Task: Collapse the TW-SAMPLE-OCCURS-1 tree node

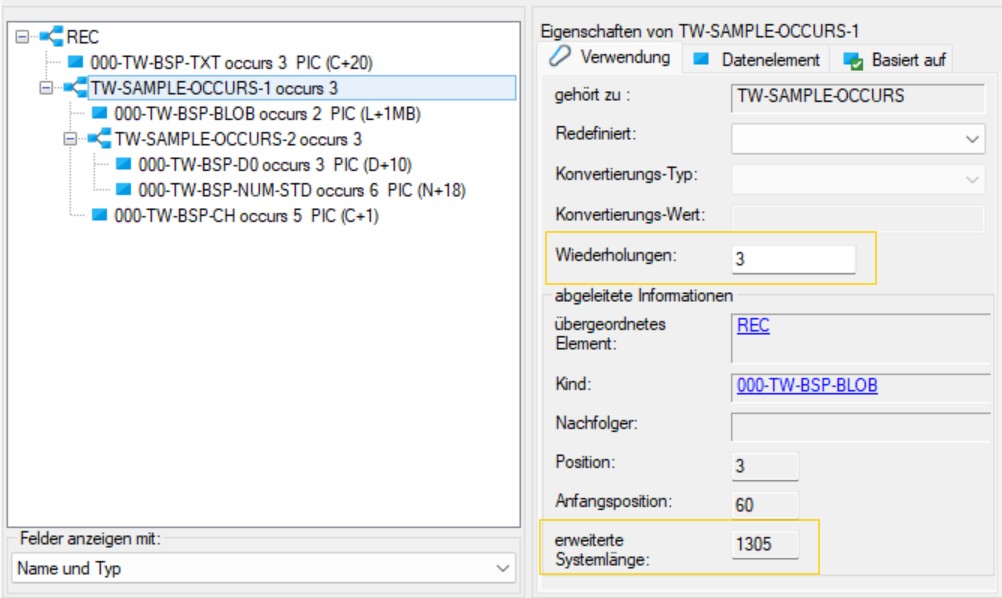Action: [46, 88]
